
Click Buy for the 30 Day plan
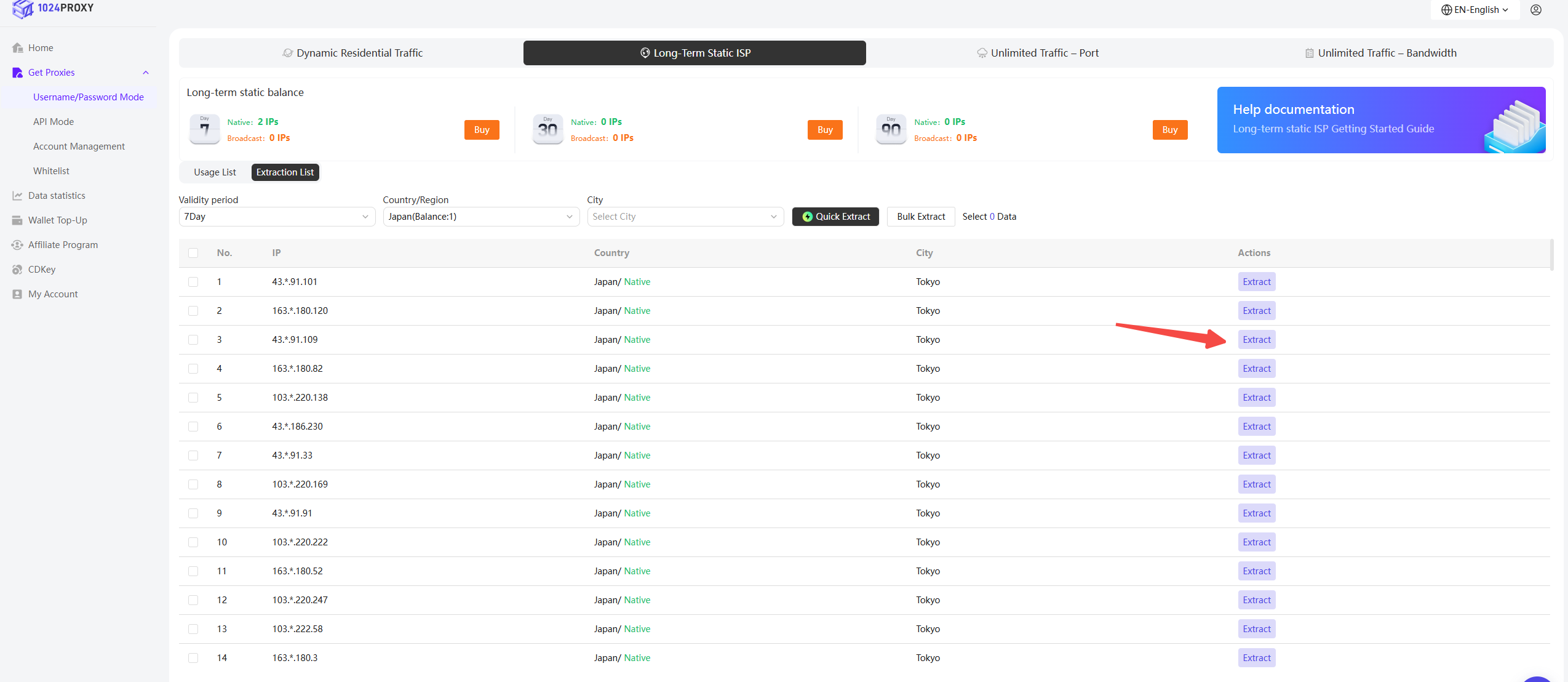824,130
